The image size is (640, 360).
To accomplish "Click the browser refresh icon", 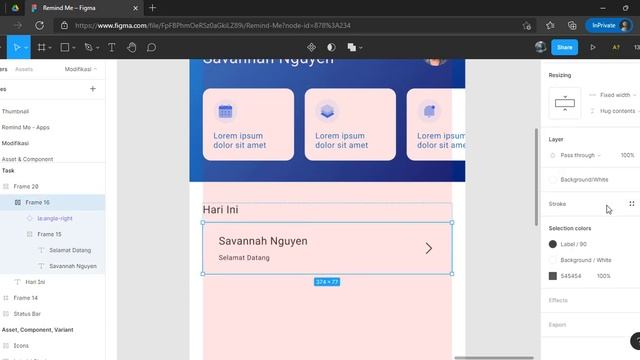I will (x=40, y=25).
